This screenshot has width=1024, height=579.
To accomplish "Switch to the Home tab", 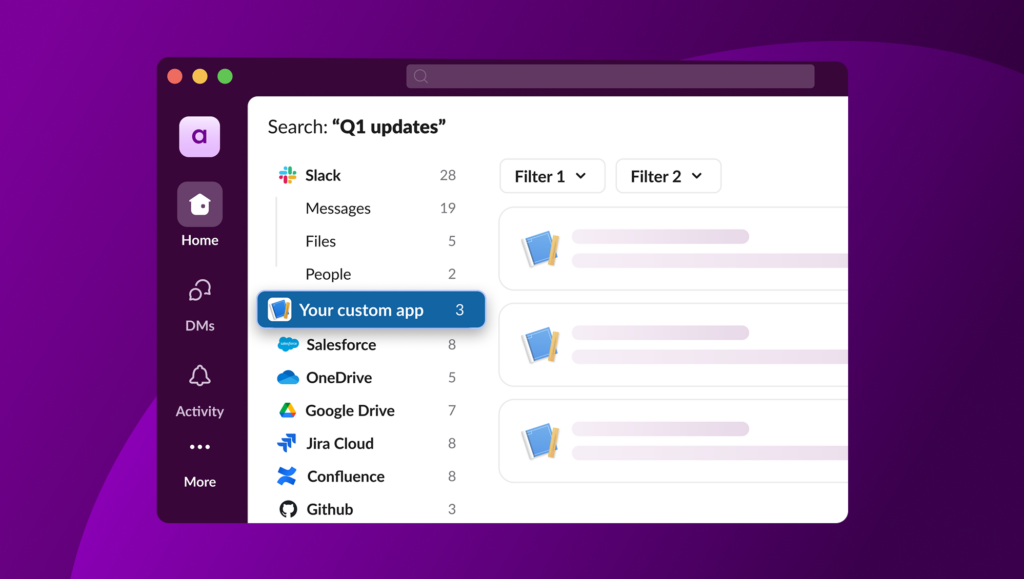I will 199,204.
